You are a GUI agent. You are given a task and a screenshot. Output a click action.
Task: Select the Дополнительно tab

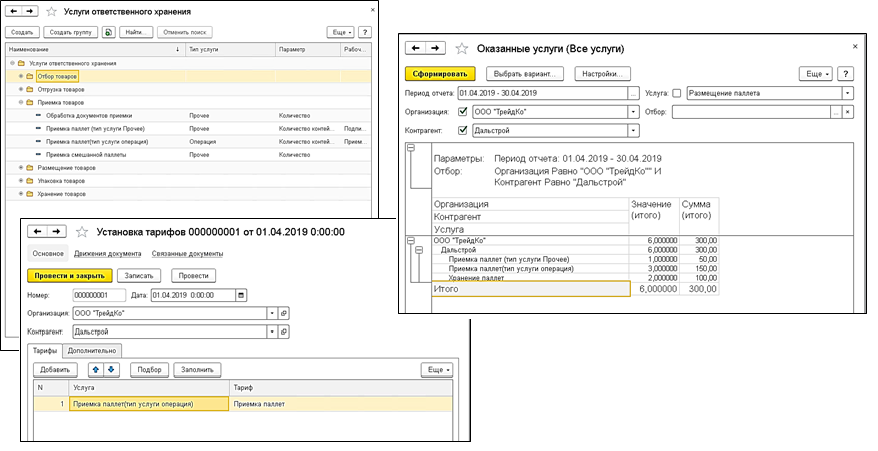coord(92,351)
